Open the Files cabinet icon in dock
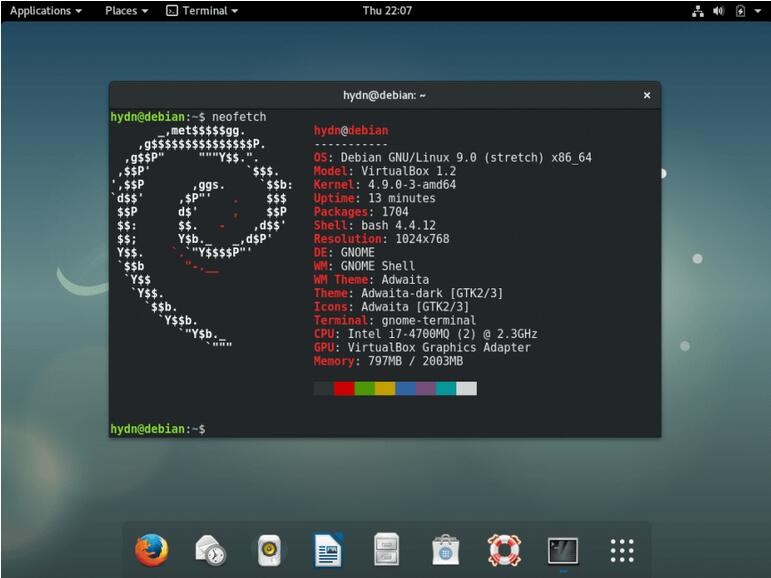Image resolution: width=771 pixels, height=578 pixels. click(x=386, y=550)
